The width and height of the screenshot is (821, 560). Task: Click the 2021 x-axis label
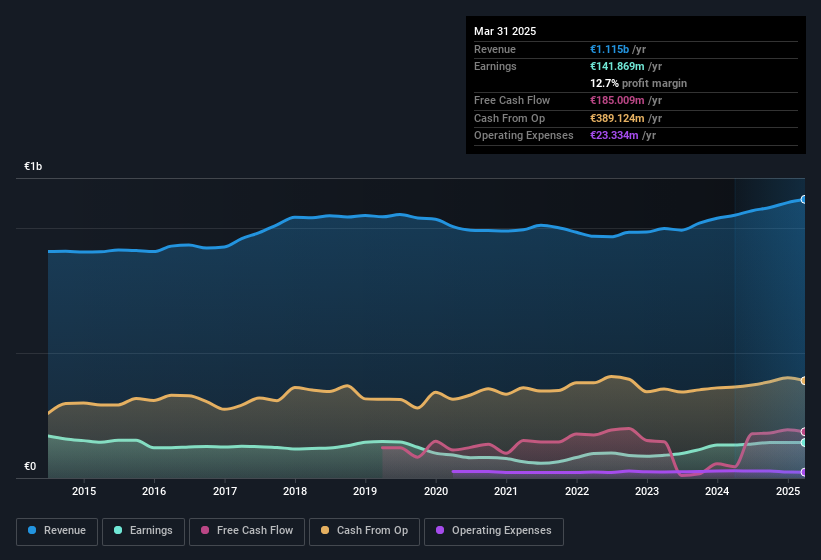pos(506,491)
